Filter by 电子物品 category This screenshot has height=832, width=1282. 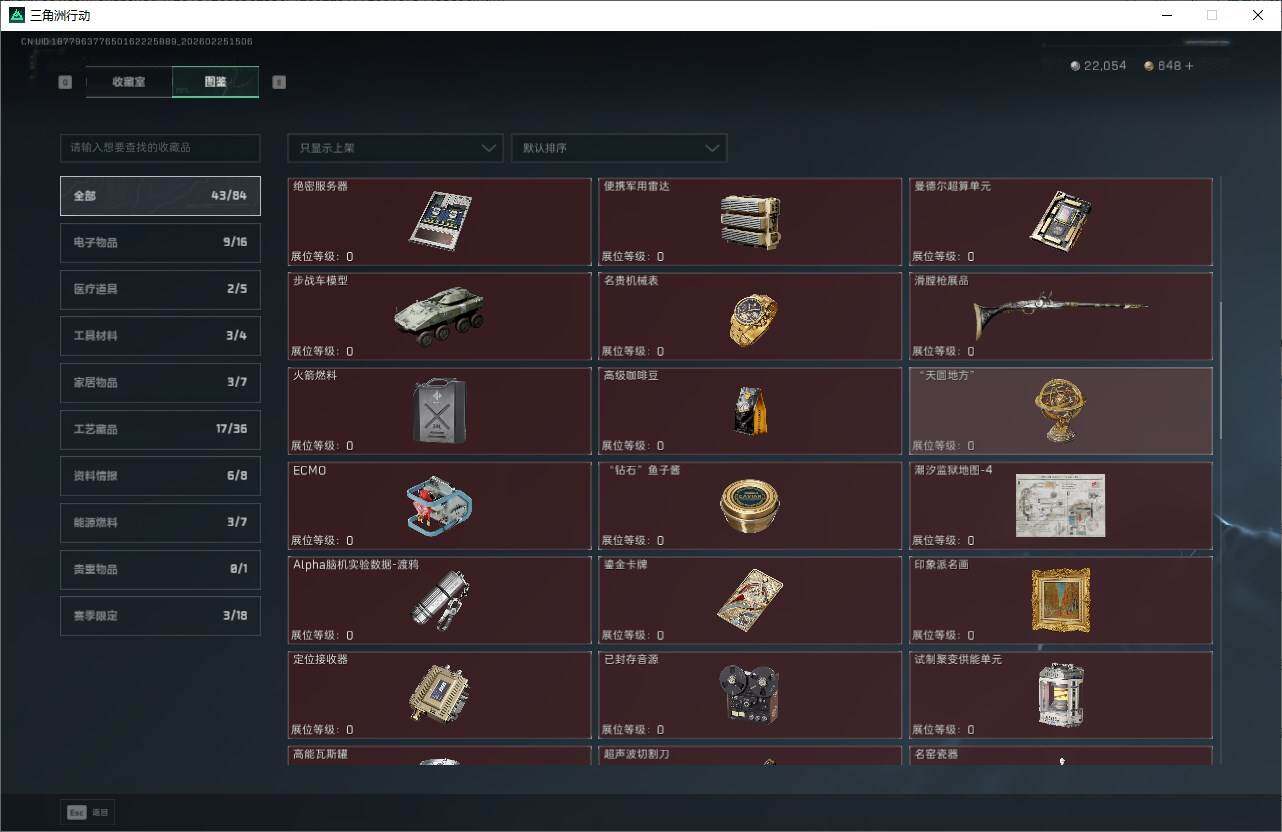point(160,242)
